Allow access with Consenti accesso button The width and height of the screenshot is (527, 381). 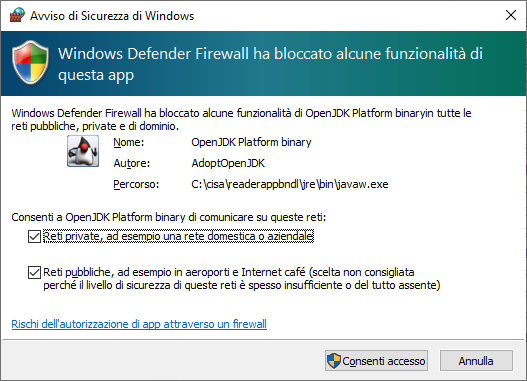click(376, 361)
